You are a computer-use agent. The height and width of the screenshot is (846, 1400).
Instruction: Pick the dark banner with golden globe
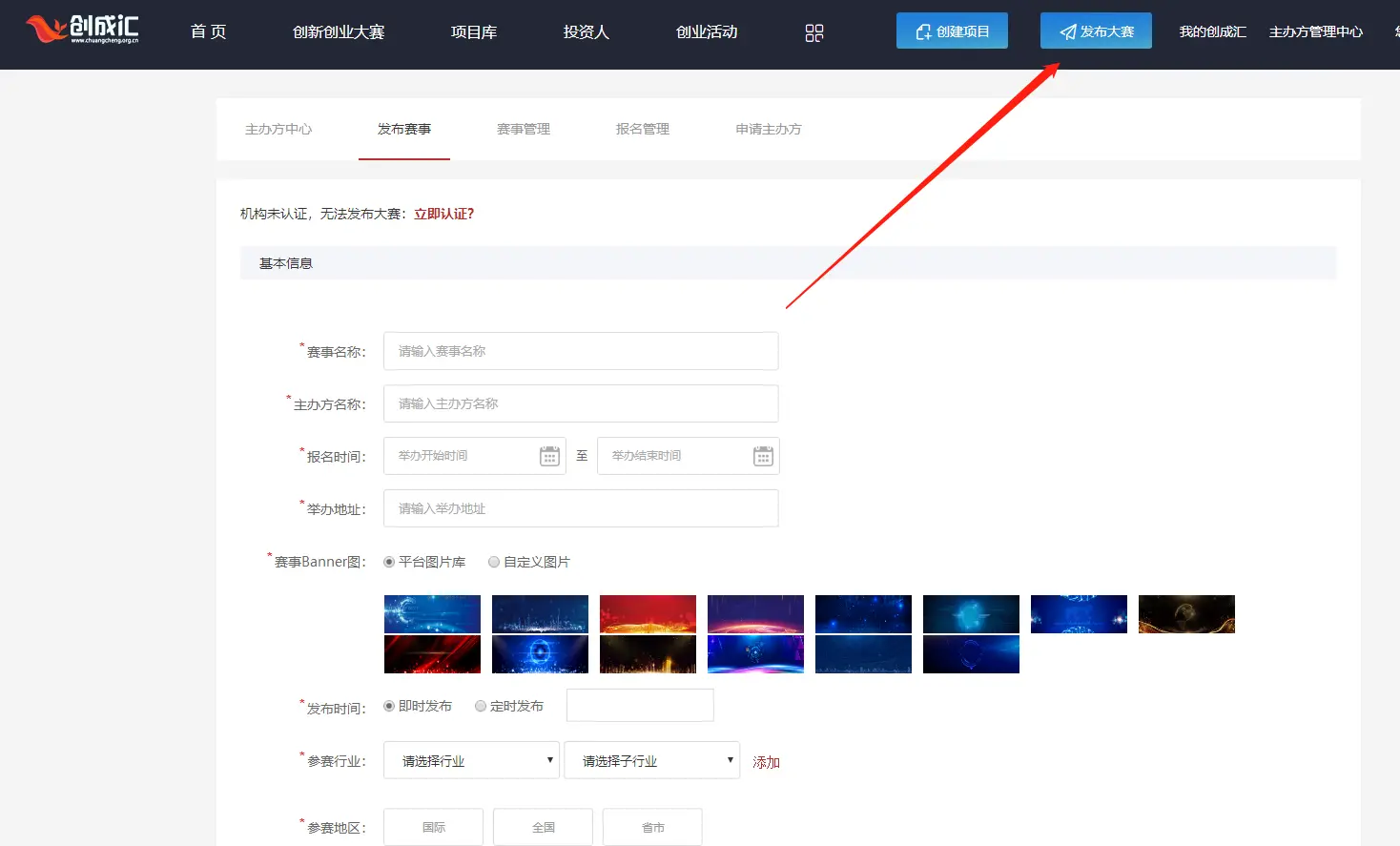[x=1186, y=614]
